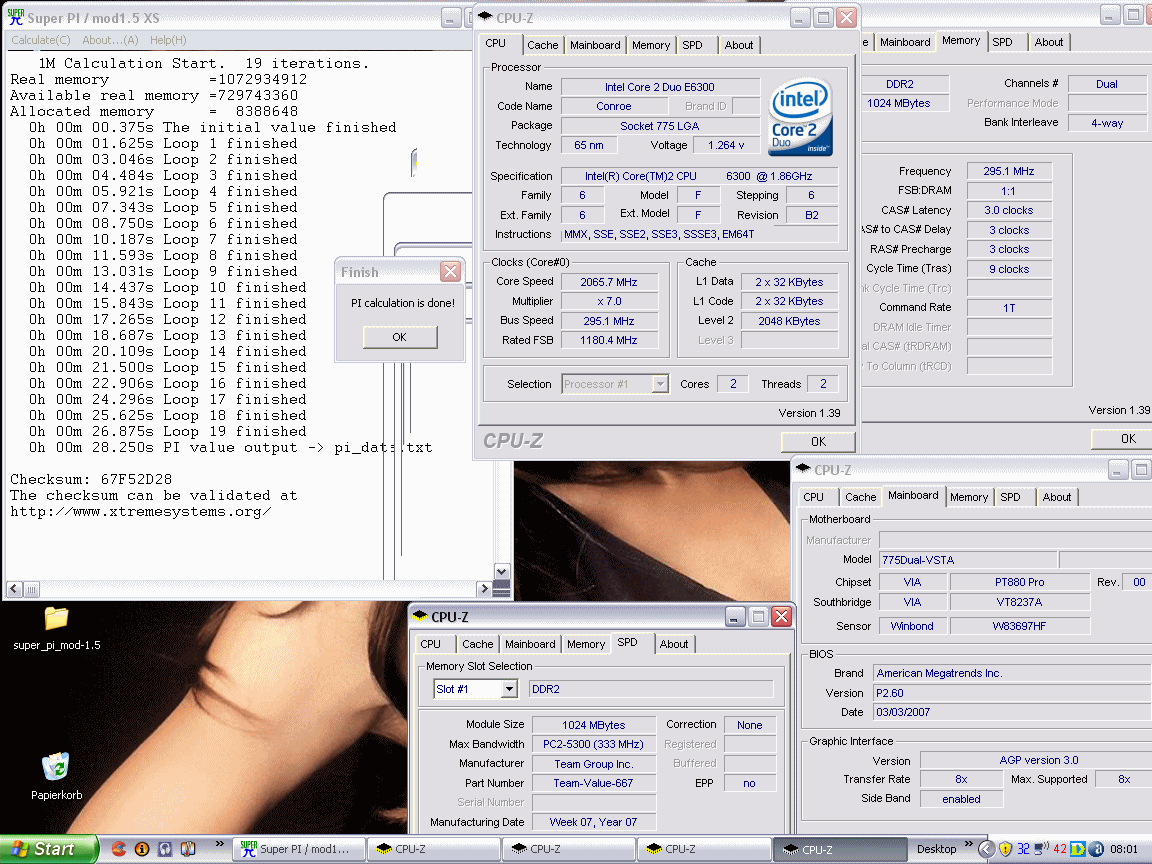Click the CAS# Latency value 3.0 clocks
1152x864 pixels.
[1009, 209]
